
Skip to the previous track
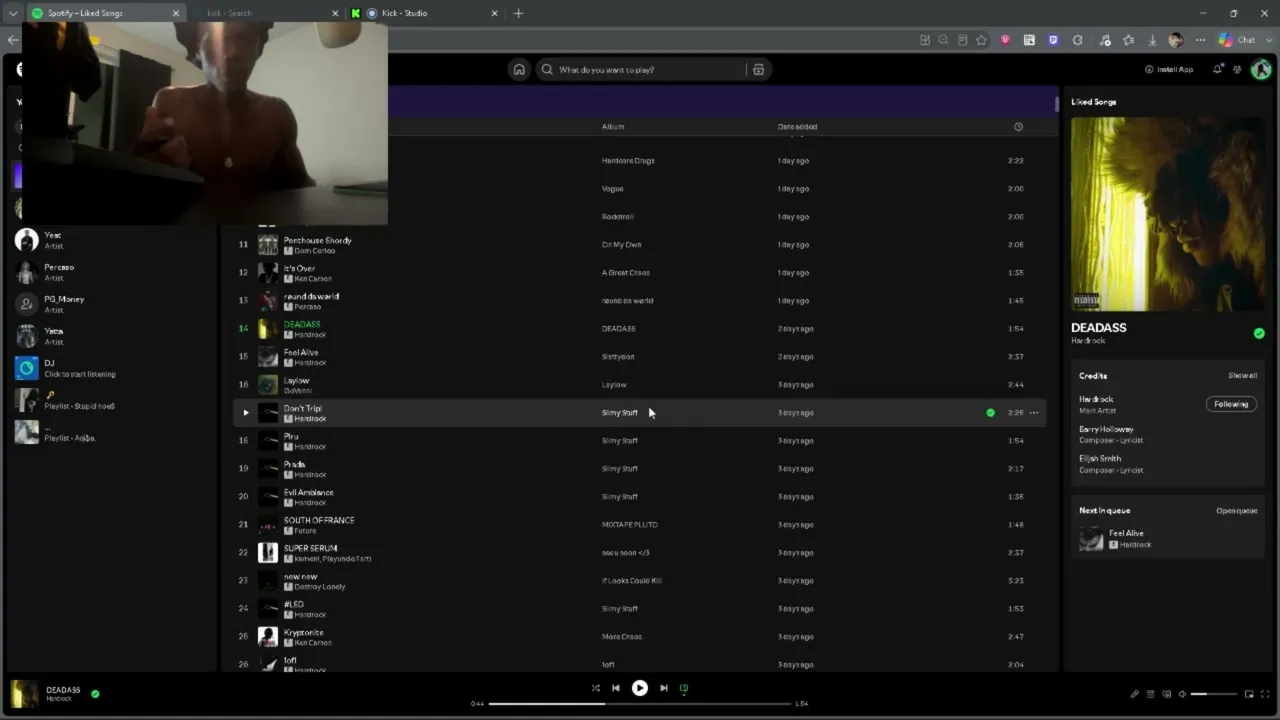tap(616, 688)
